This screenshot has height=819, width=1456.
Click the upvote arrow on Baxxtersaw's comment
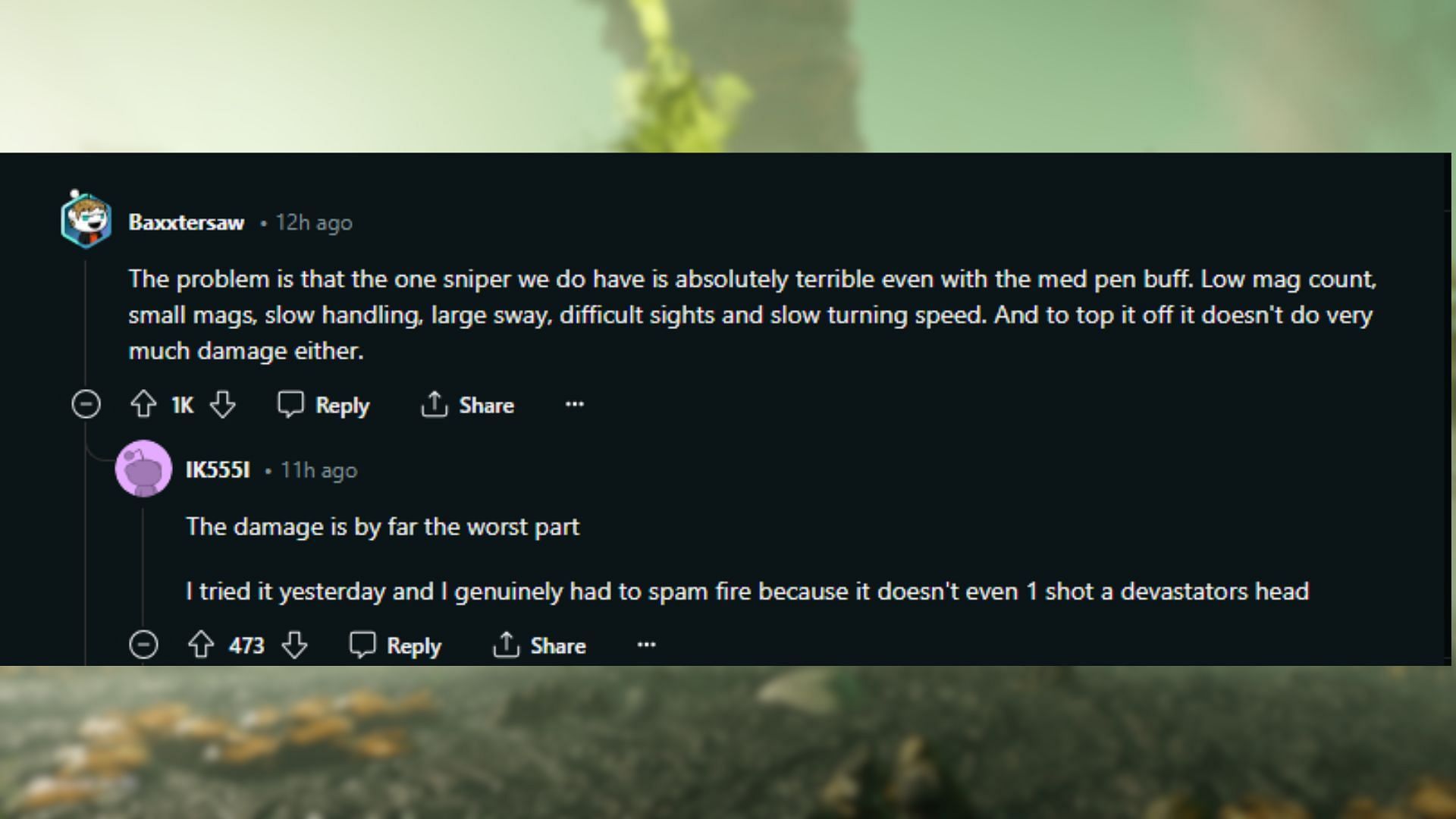click(144, 405)
